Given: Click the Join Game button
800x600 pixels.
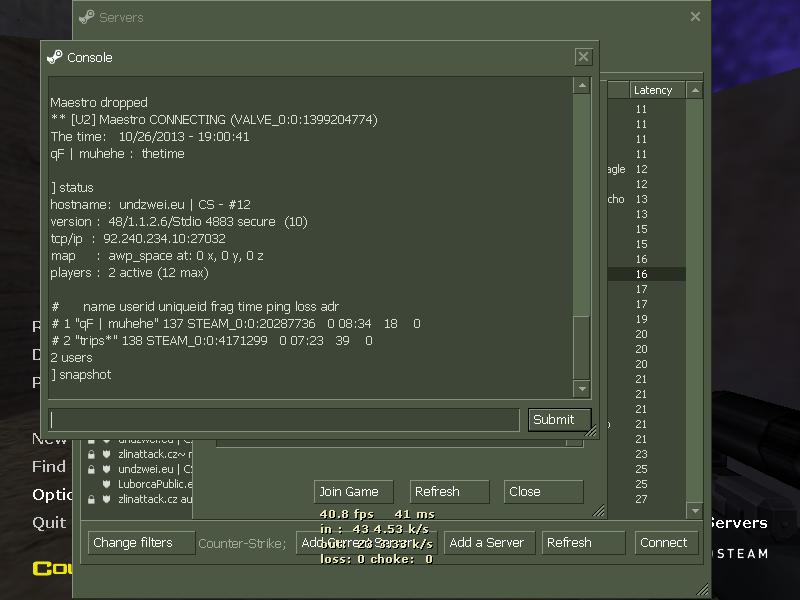Looking at the screenshot, I should pos(354,492).
